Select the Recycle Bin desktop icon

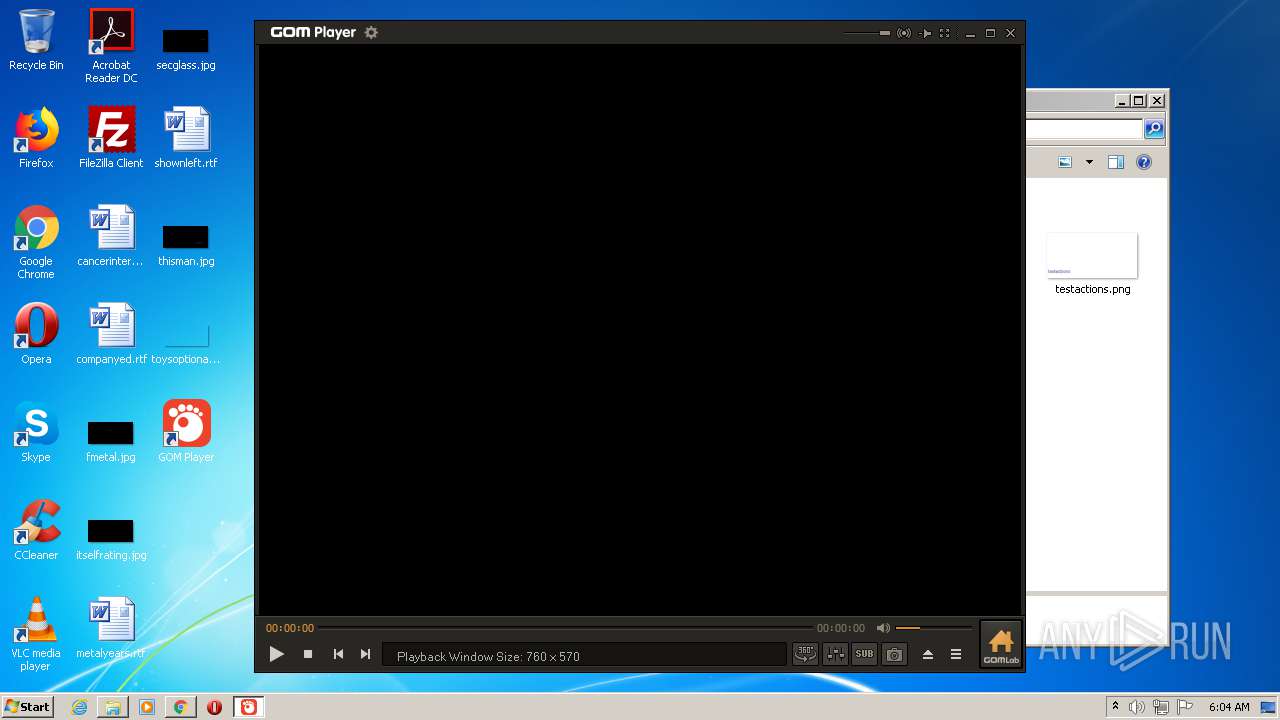pyautogui.click(x=36, y=40)
